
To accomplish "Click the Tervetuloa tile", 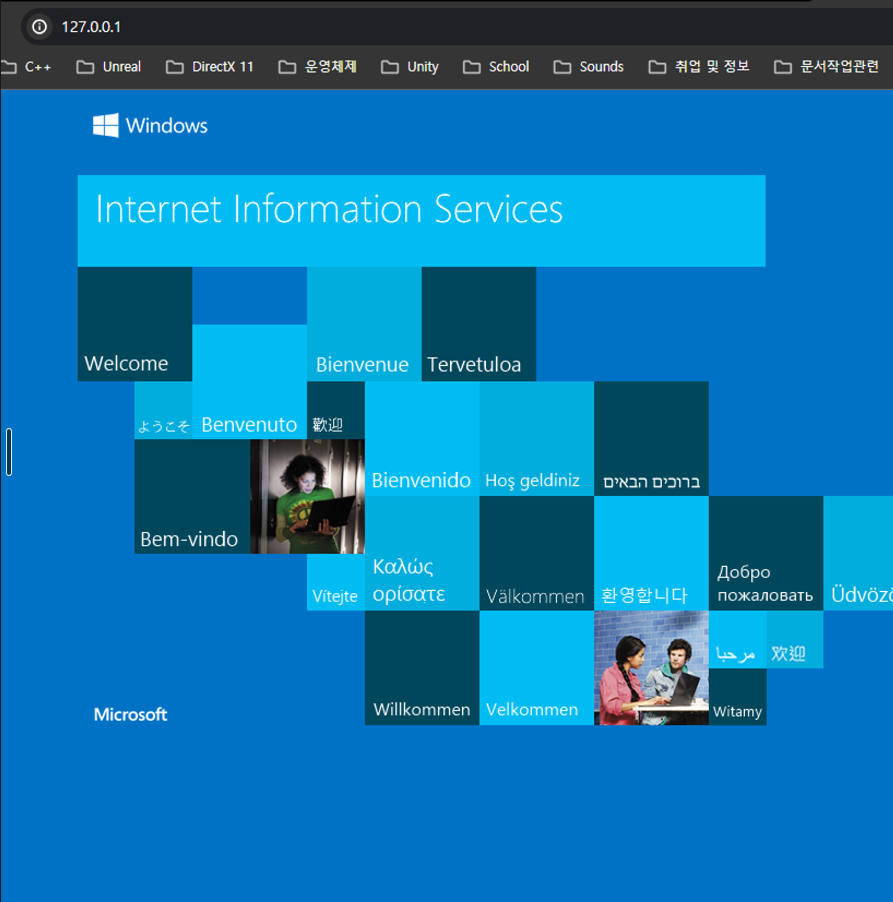I will 479,324.
